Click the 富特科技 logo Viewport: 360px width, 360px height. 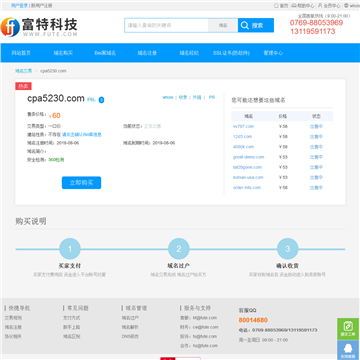pyautogui.click(x=39, y=27)
